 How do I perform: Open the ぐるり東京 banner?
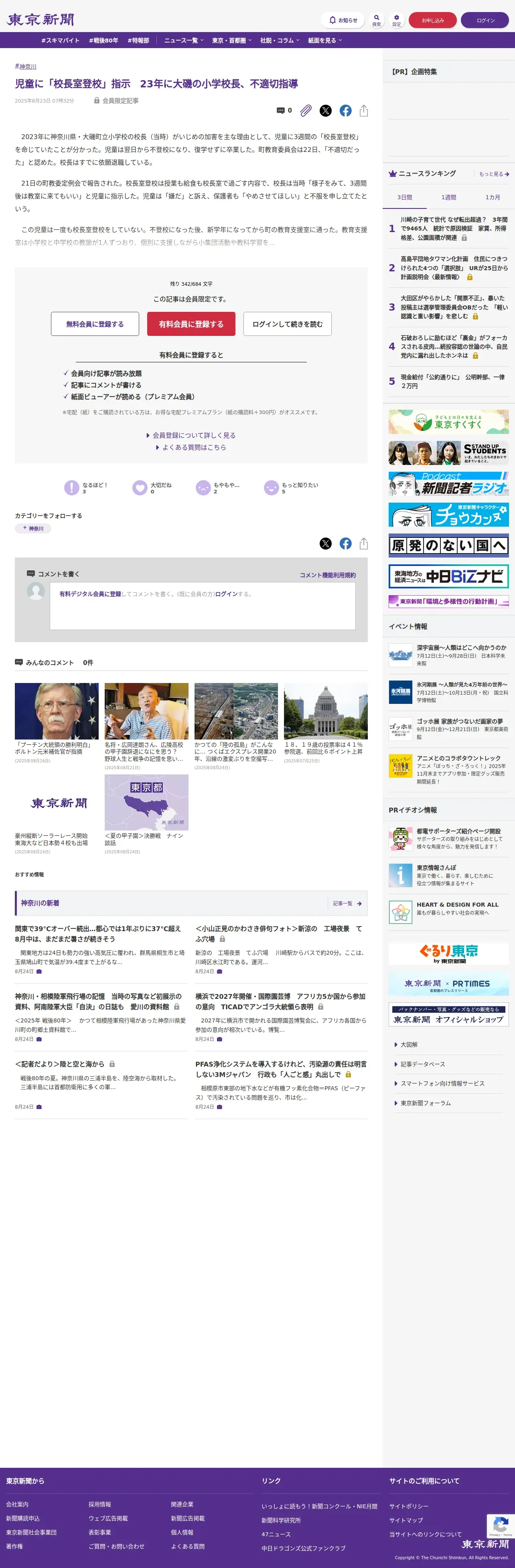pos(448,953)
